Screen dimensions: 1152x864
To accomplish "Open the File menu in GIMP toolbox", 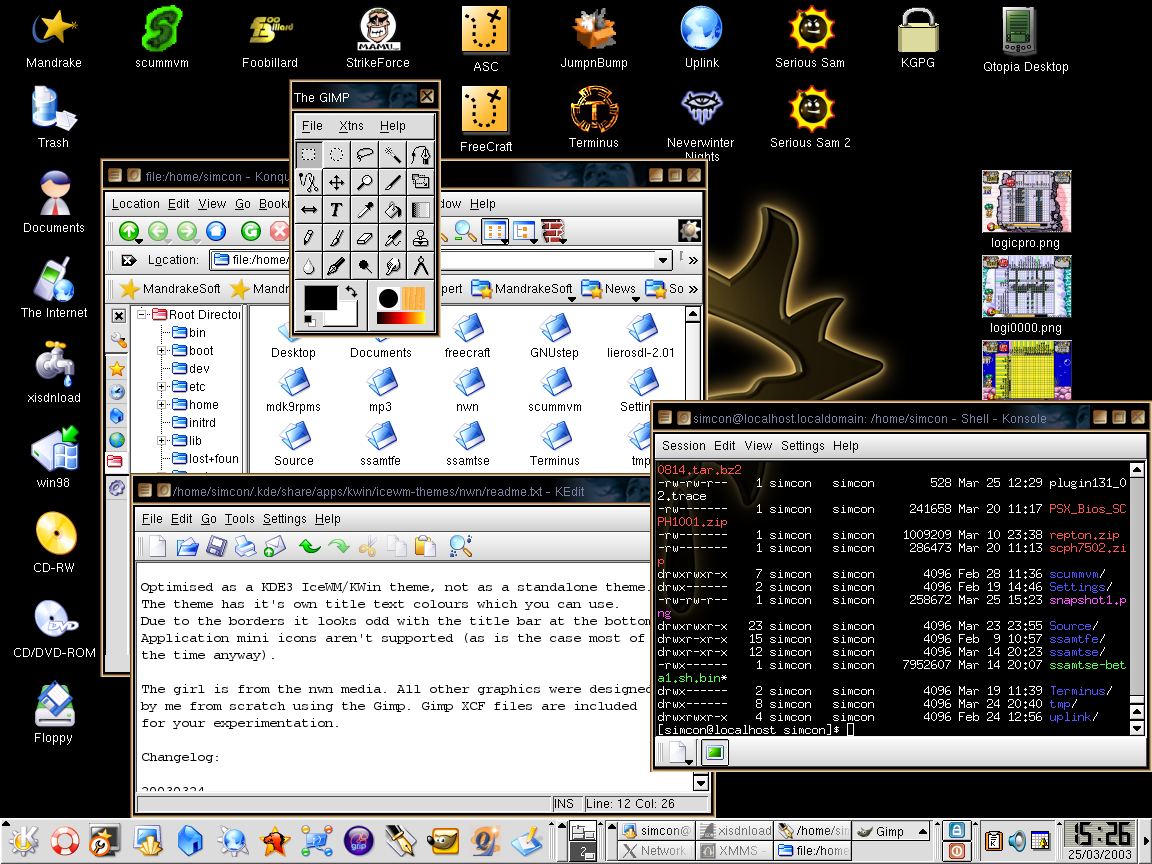I will (x=312, y=126).
